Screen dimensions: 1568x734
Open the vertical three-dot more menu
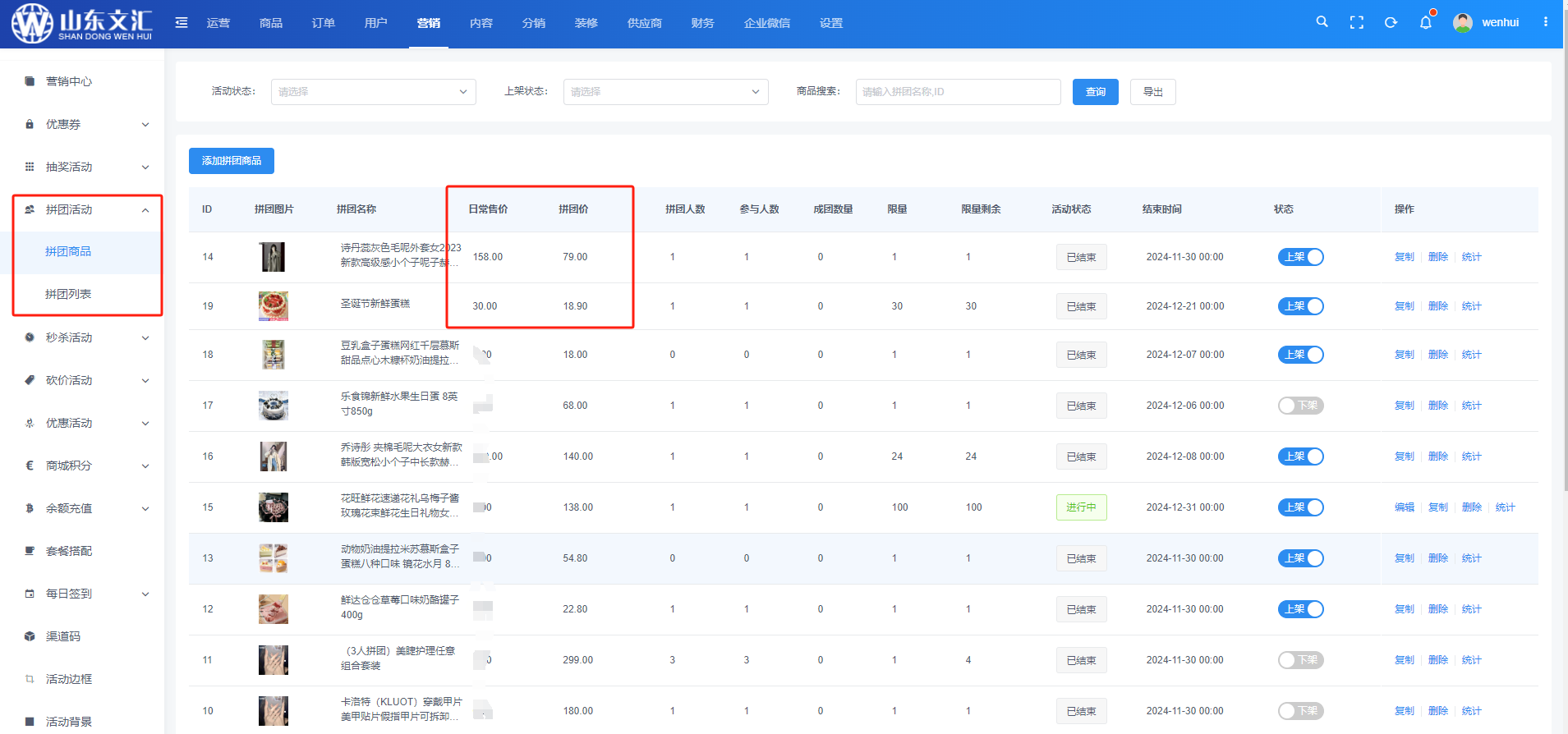pos(1545,22)
